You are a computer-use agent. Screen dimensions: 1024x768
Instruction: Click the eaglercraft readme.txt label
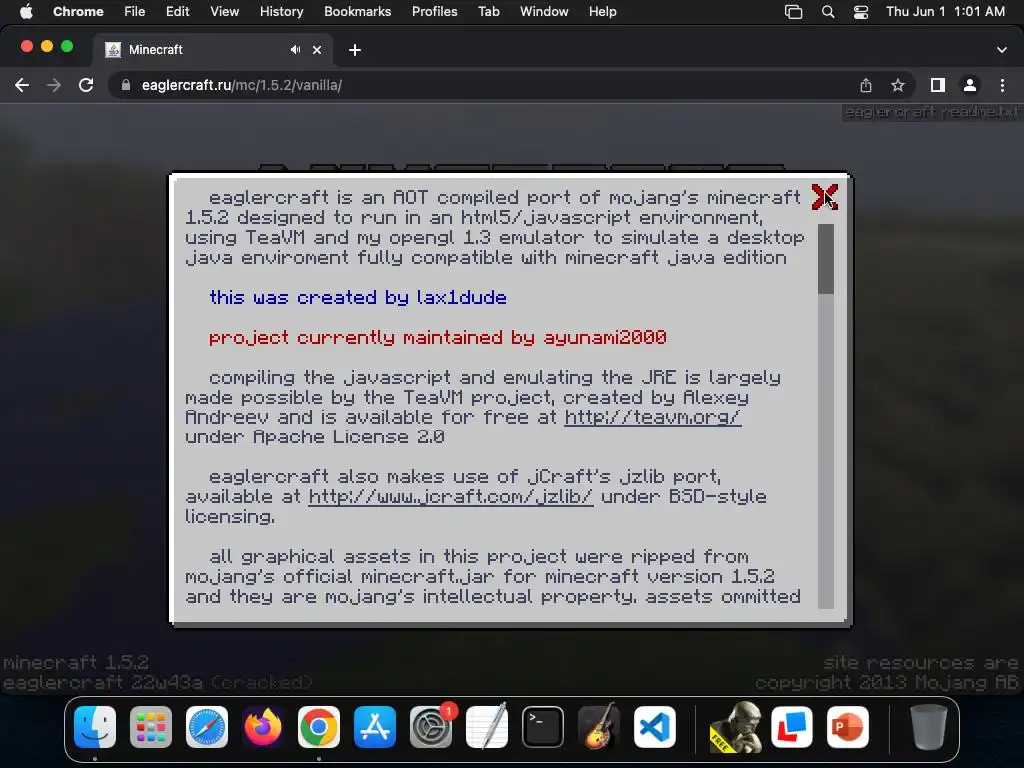click(932, 112)
